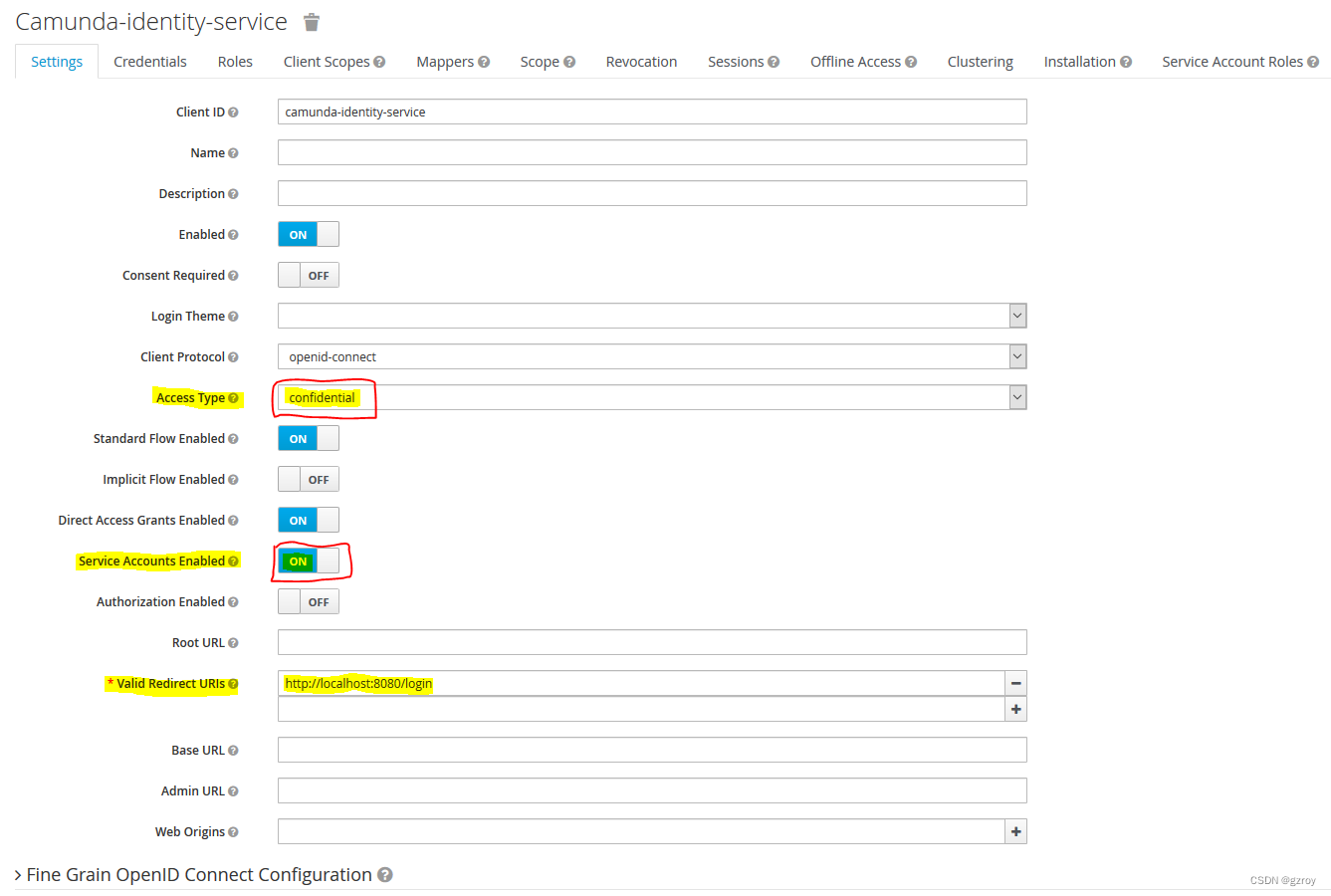Show help icon beside Enabled label
This screenshot has width=1331, height=896.
(233, 235)
